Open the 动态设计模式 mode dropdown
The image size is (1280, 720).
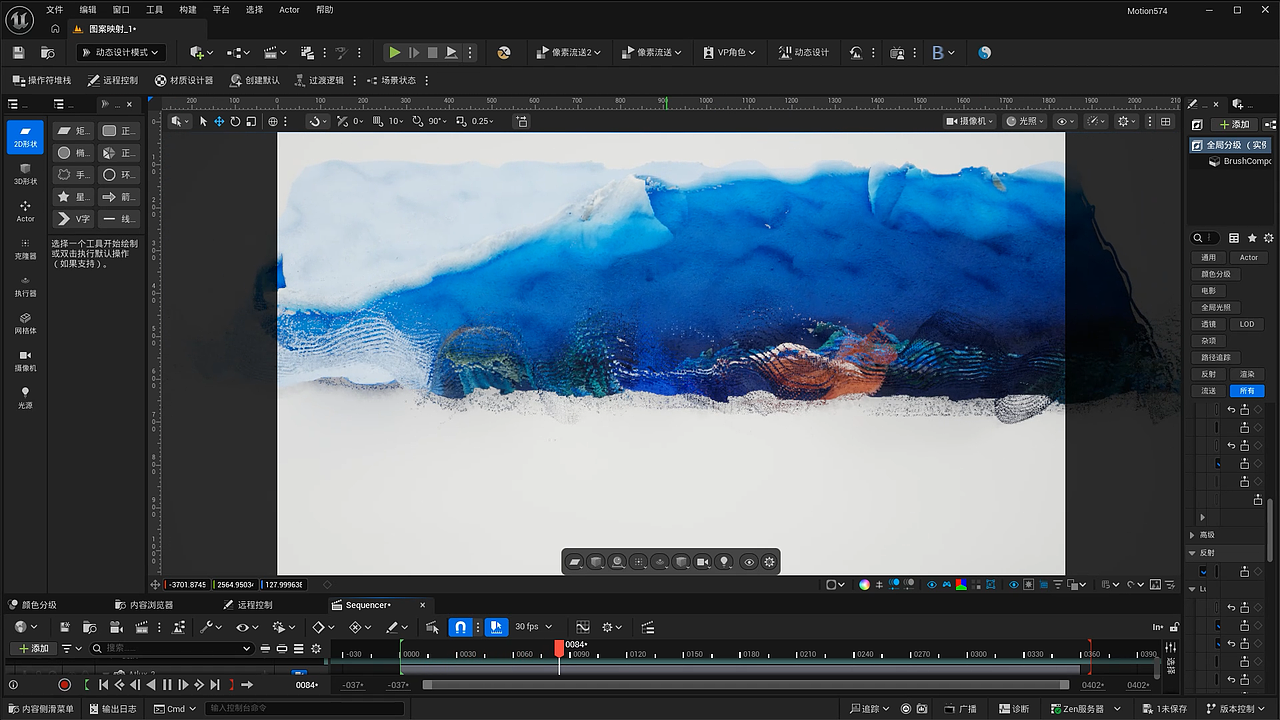(x=120, y=52)
